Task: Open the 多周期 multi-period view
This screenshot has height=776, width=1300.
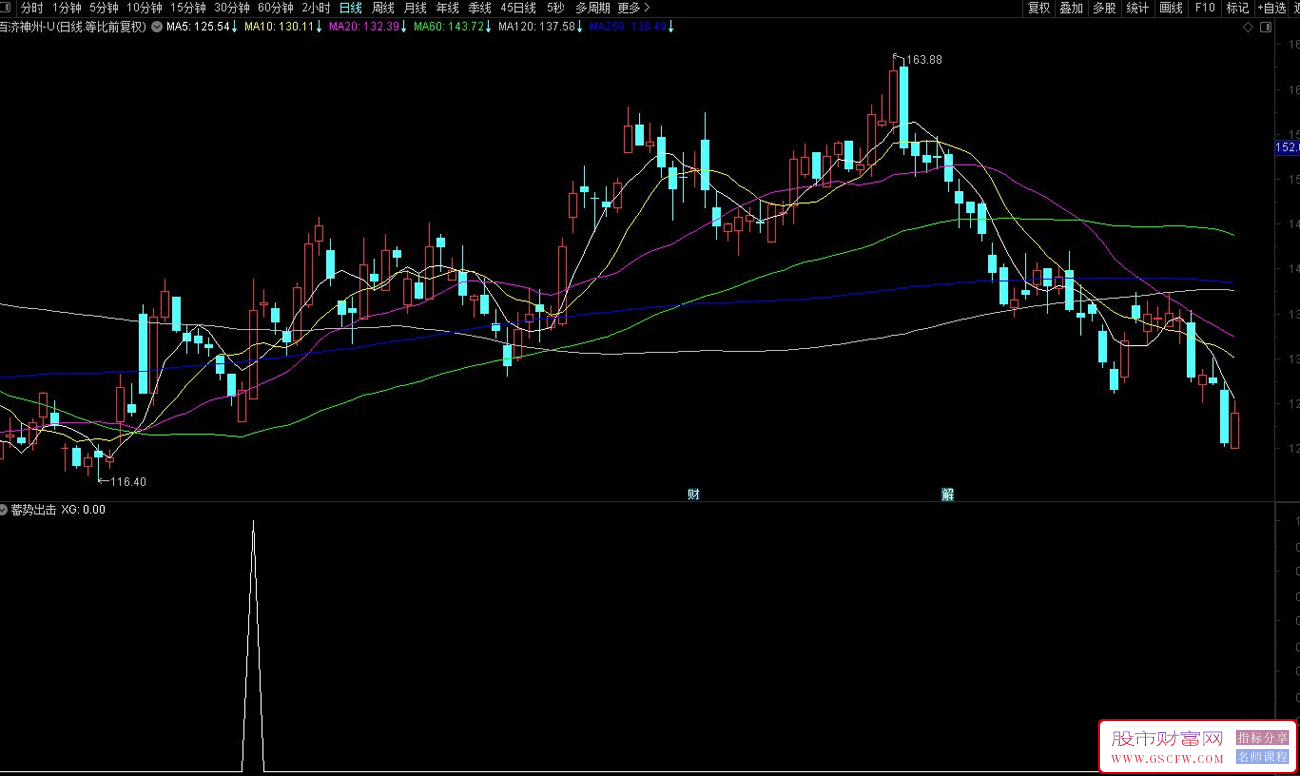Action: 592,8
